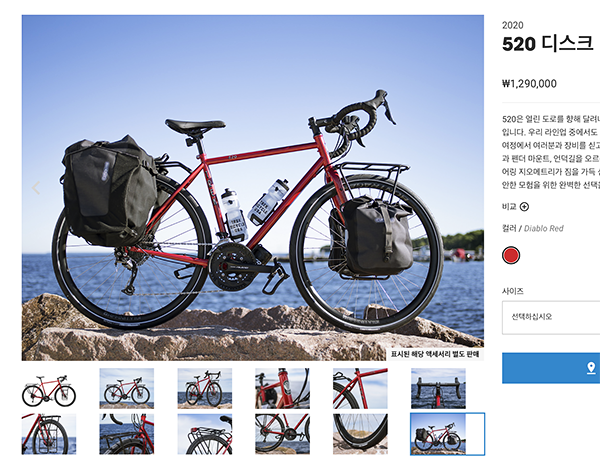Select the Diablo Red color swatch

click(511, 255)
